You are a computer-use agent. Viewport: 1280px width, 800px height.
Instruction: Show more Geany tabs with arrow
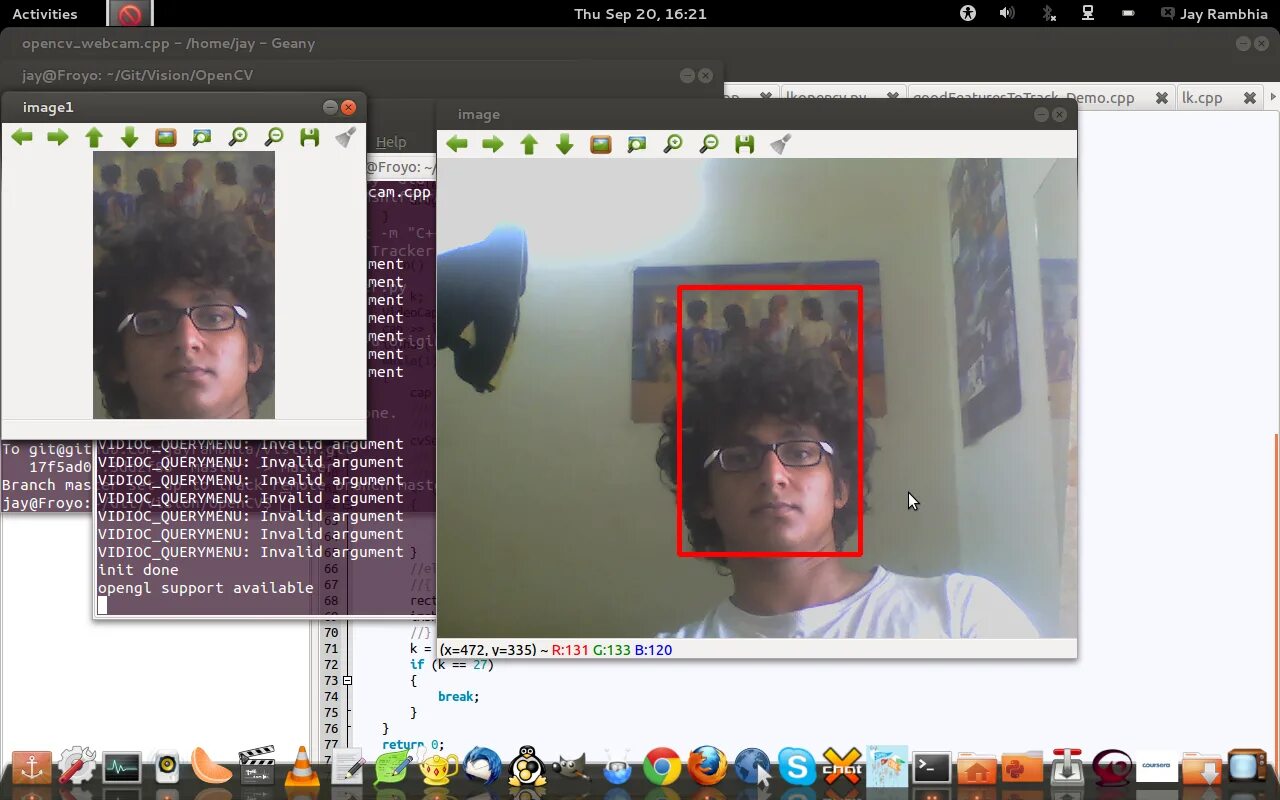click(1273, 98)
